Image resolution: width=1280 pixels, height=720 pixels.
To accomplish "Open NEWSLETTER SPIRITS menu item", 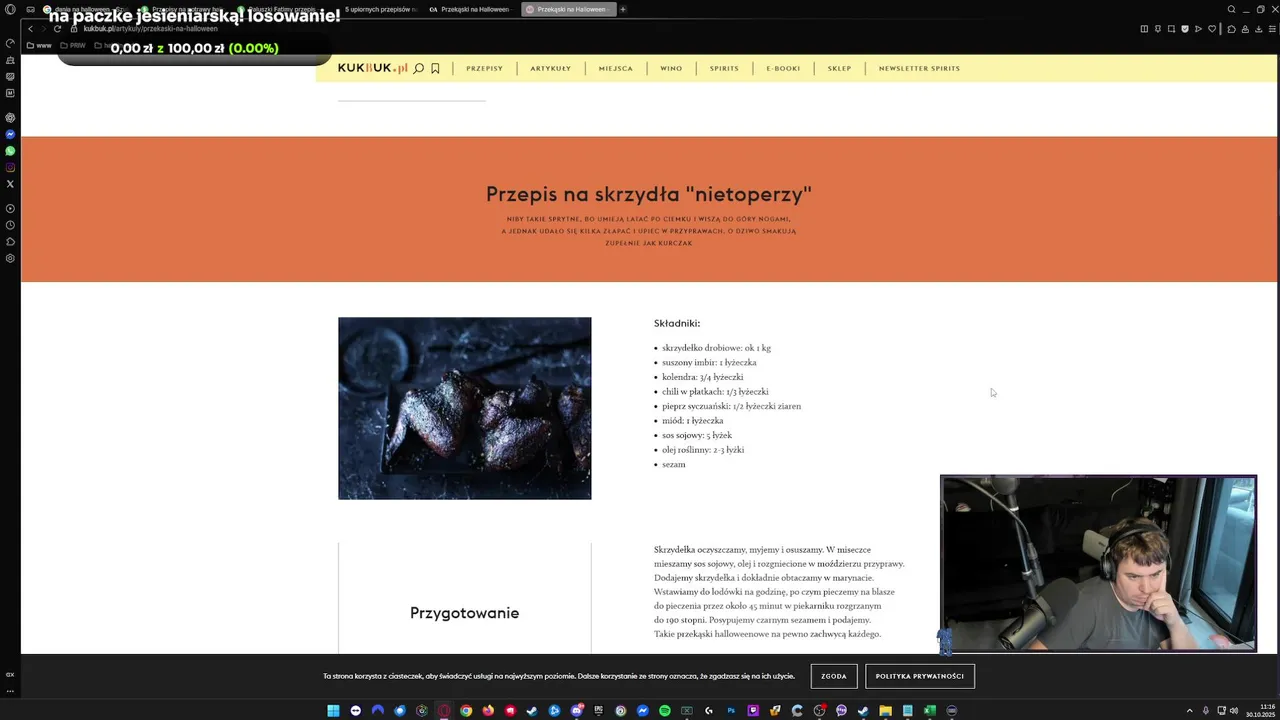I will [x=919, y=68].
